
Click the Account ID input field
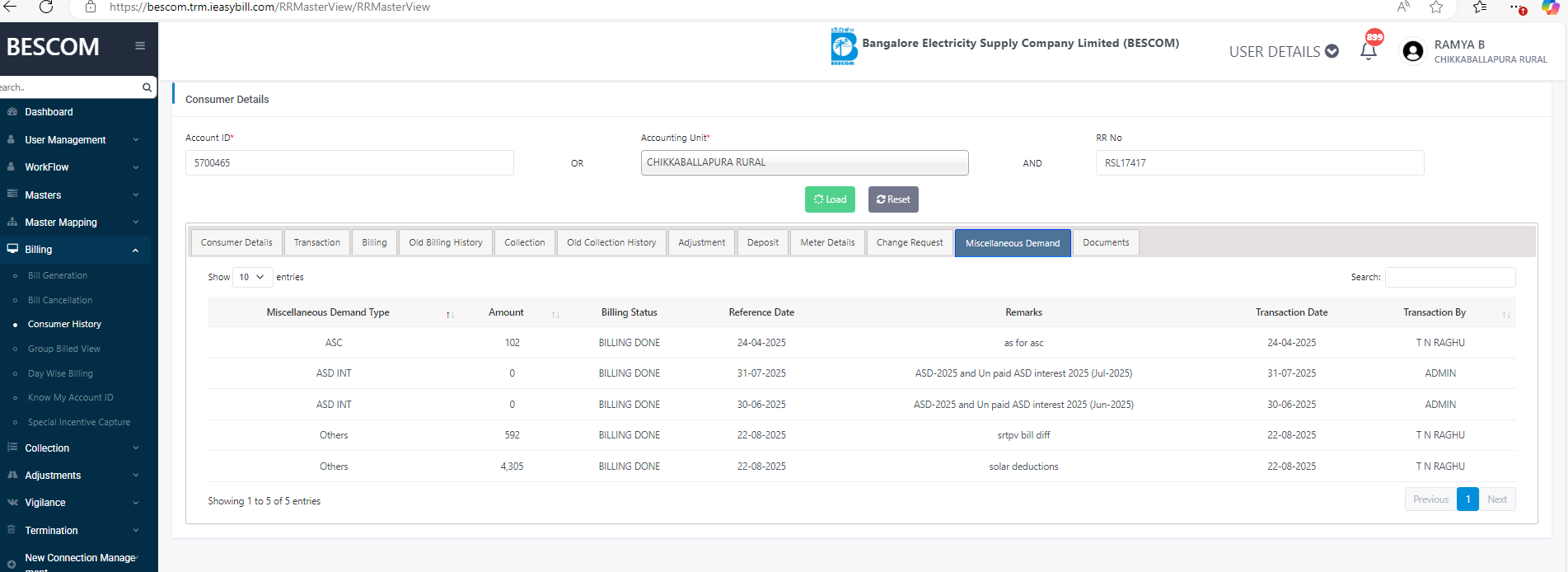point(349,163)
